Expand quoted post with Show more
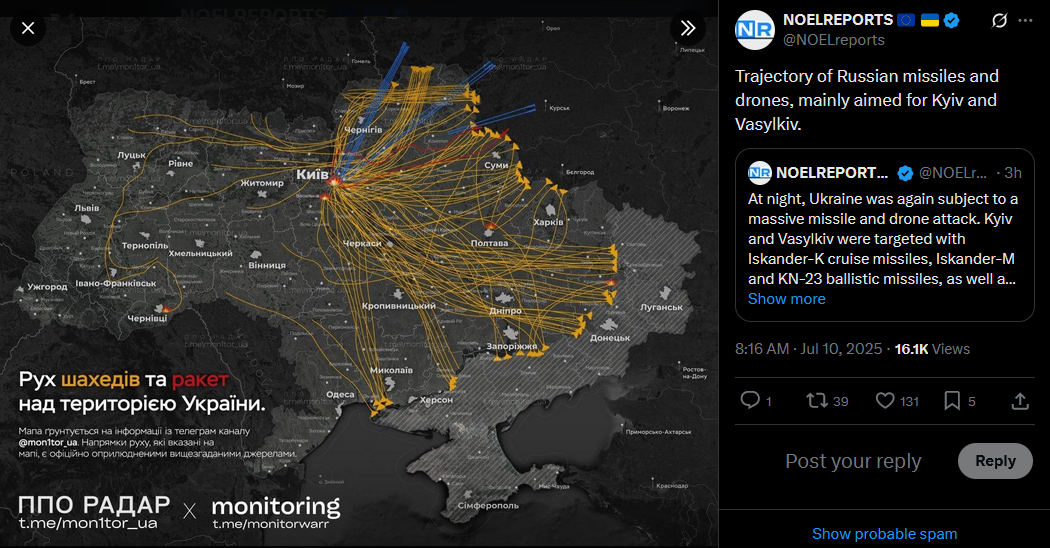Screen dimensions: 1050x548 (786, 299)
